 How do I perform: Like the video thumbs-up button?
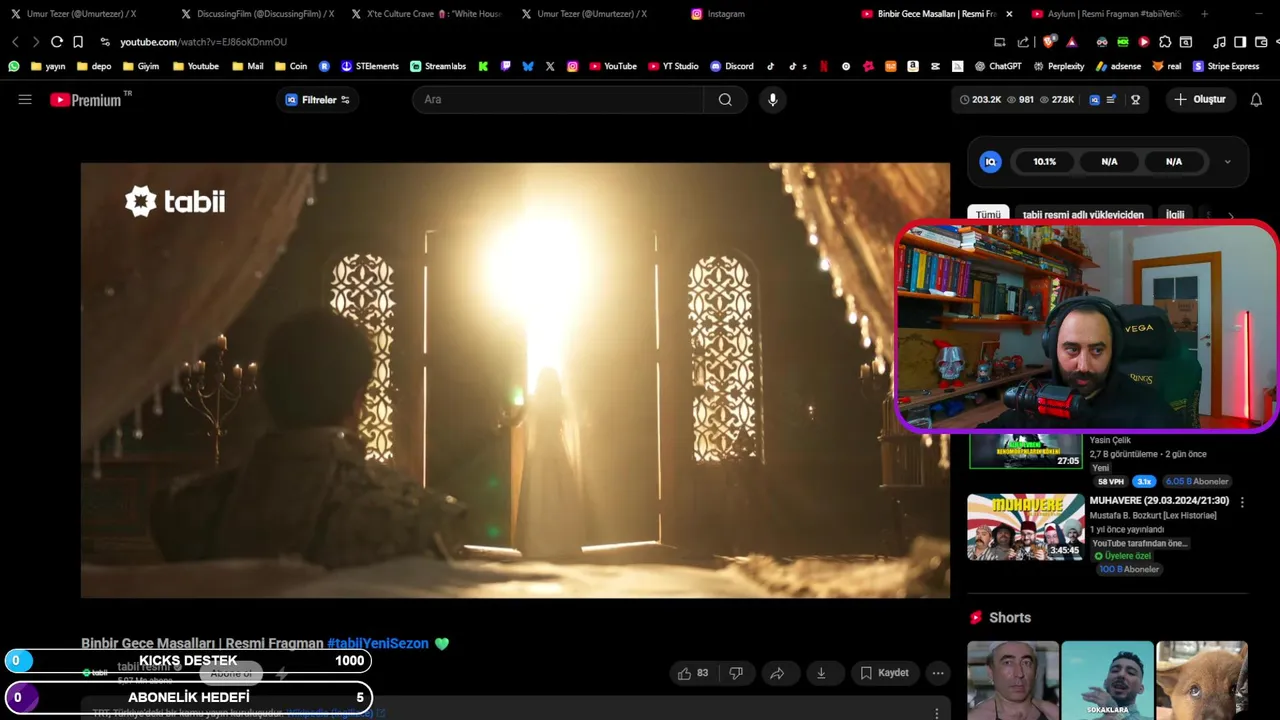pyautogui.click(x=692, y=673)
